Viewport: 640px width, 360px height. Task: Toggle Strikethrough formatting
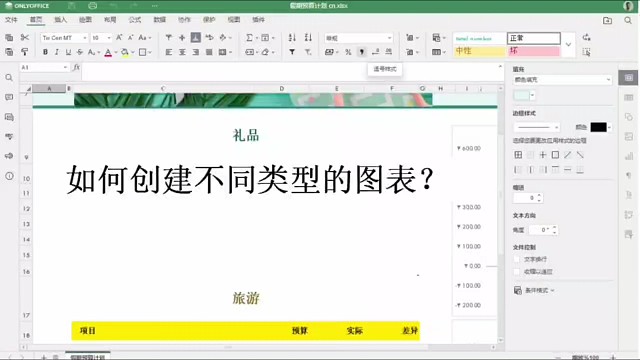click(x=80, y=52)
